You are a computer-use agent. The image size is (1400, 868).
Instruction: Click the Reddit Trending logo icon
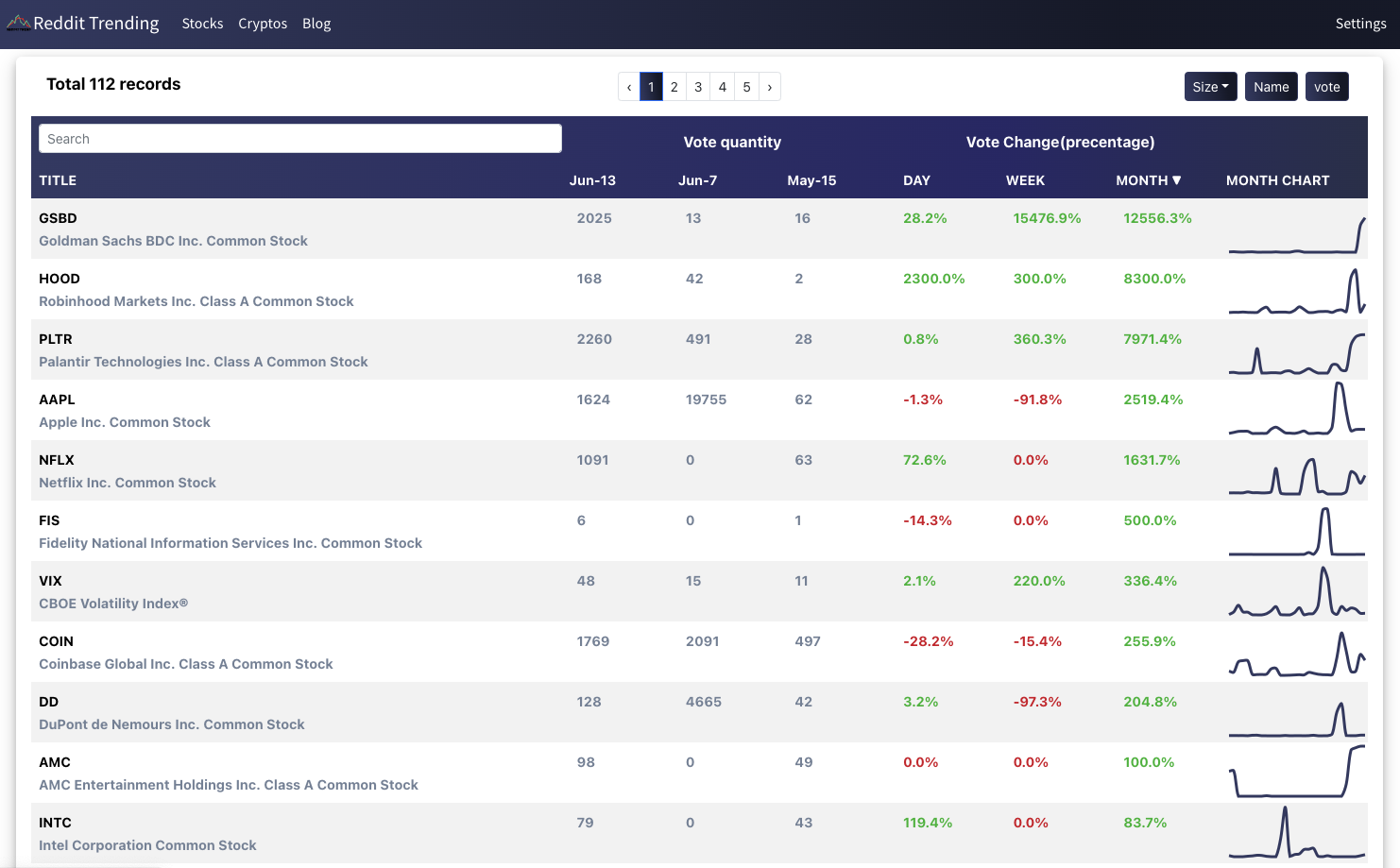(x=18, y=23)
